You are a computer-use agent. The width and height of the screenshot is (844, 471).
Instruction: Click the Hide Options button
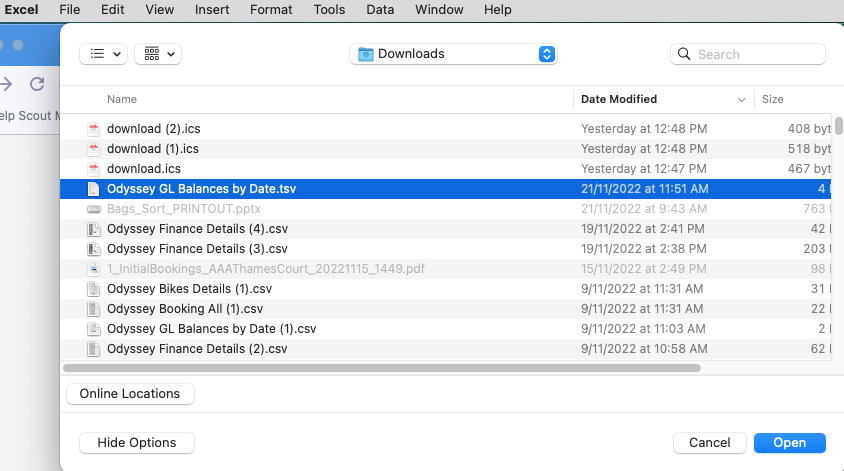pyautogui.click(x=137, y=443)
